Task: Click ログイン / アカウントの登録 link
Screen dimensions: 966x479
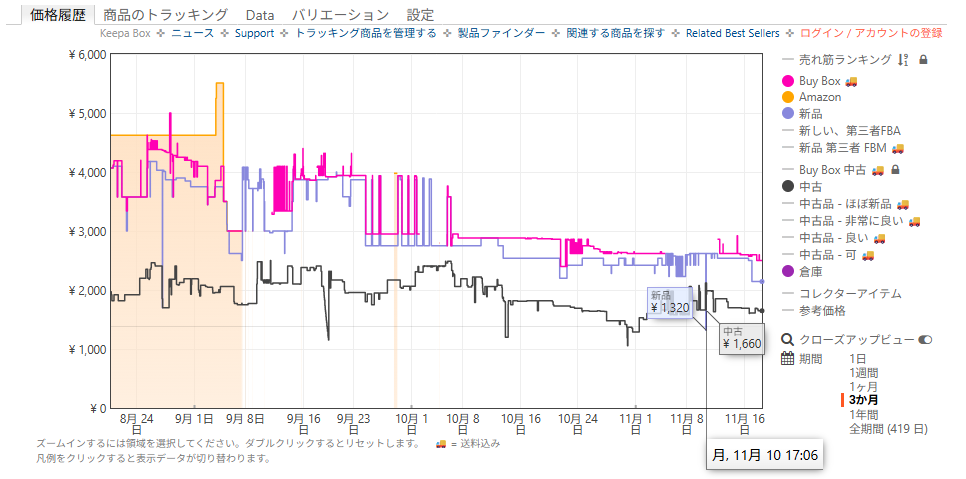Action: pos(871,33)
